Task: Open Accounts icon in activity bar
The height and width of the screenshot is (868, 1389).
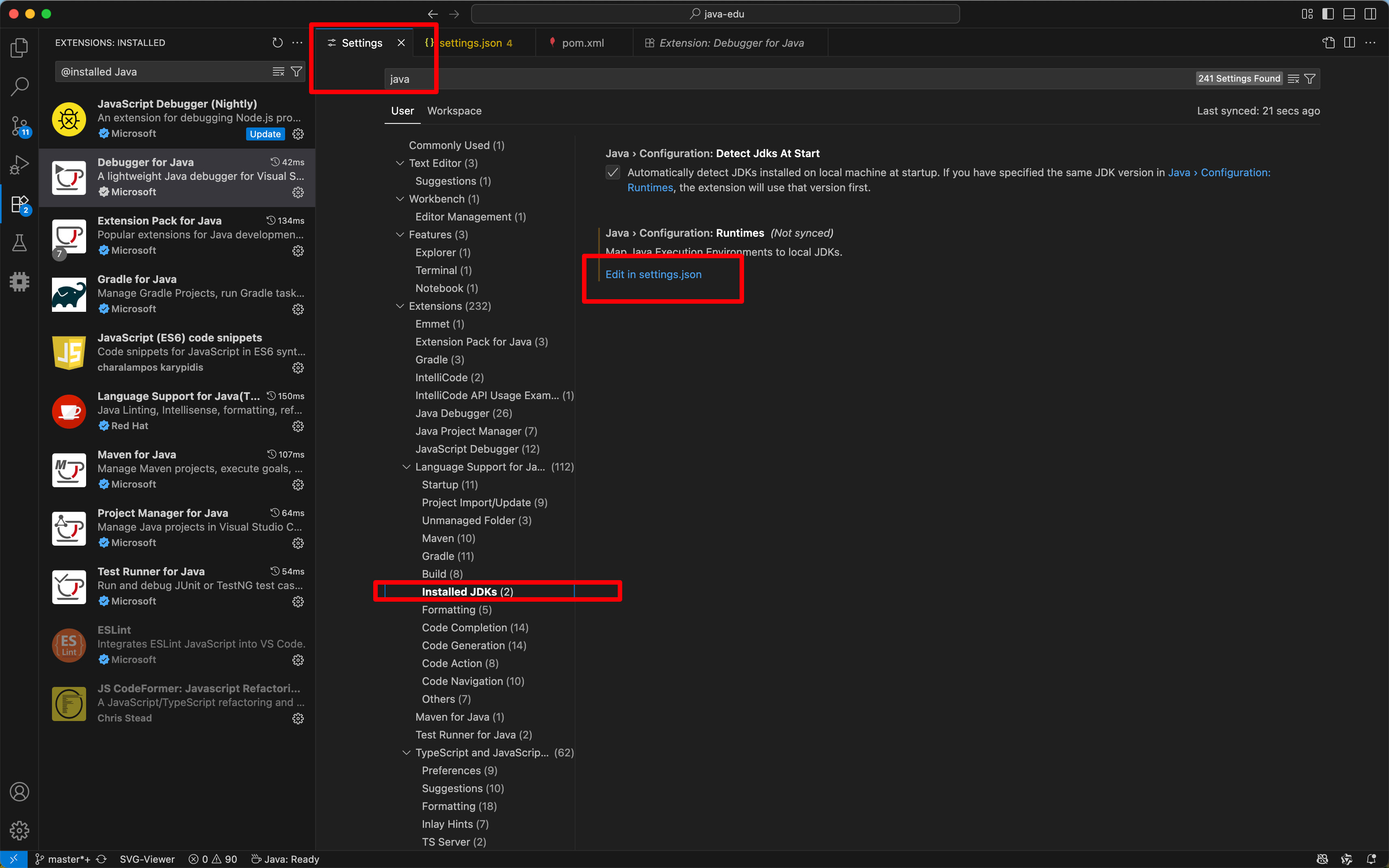Action: tap(19, 792)
